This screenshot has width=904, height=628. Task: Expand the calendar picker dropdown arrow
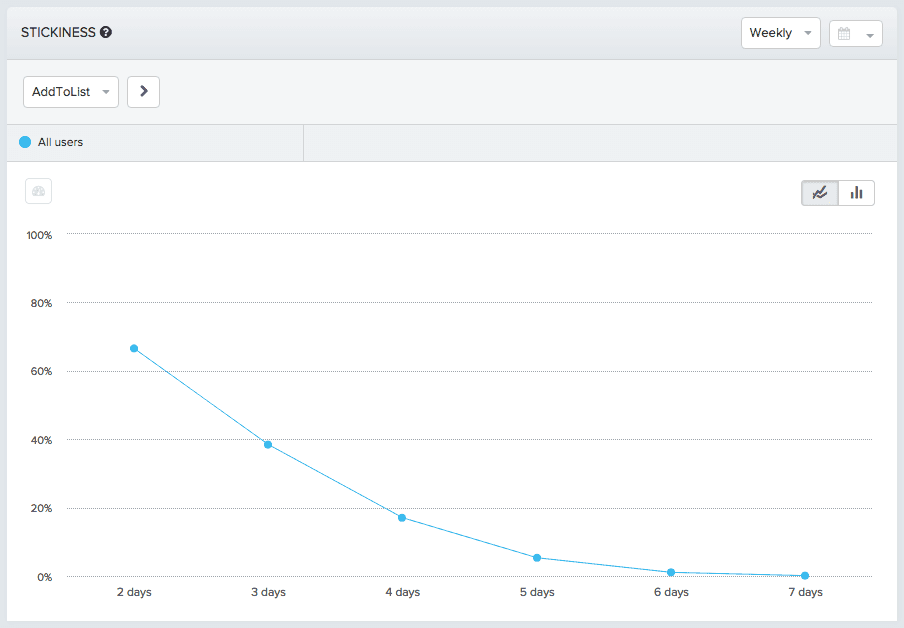click(x=867, y=33)
